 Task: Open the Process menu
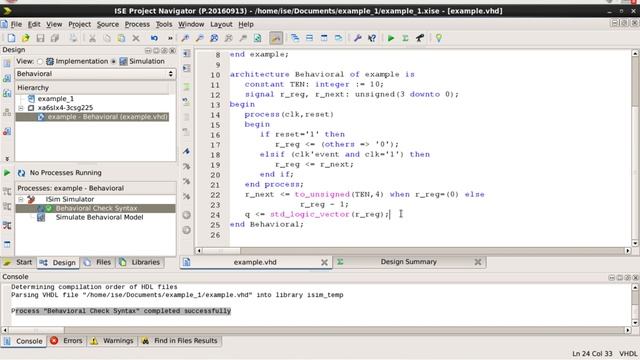(x=137, y=24)
